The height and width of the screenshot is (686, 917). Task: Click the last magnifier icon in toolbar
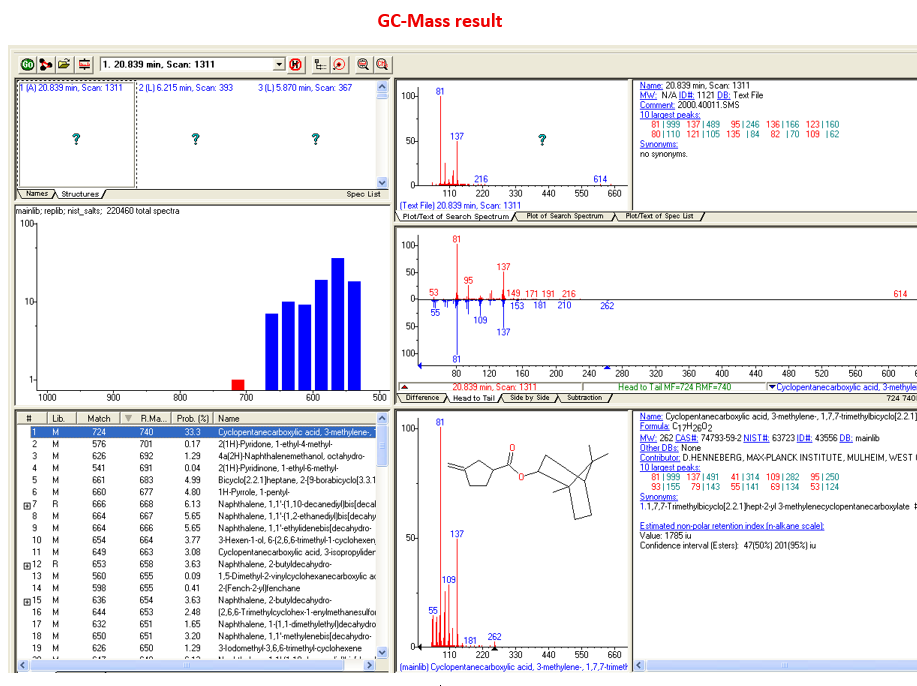(381, 64)
